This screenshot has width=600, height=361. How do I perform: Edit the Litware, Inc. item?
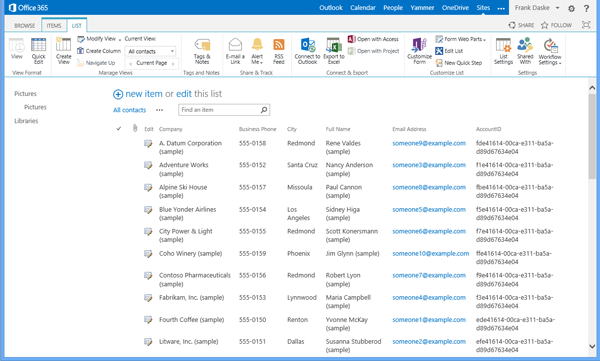(x=148, y=341)
